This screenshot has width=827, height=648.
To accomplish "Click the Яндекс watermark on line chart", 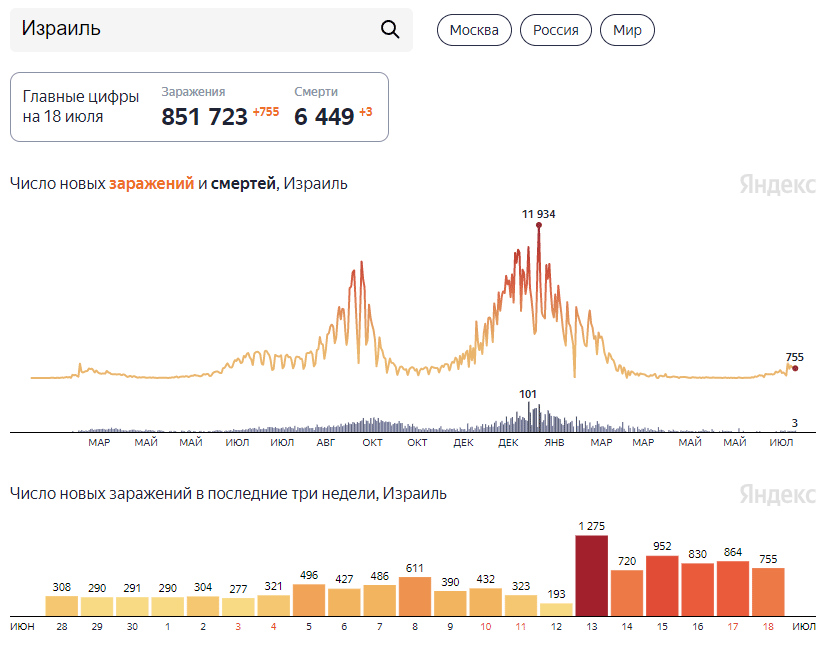I will (x=777, y=184).
